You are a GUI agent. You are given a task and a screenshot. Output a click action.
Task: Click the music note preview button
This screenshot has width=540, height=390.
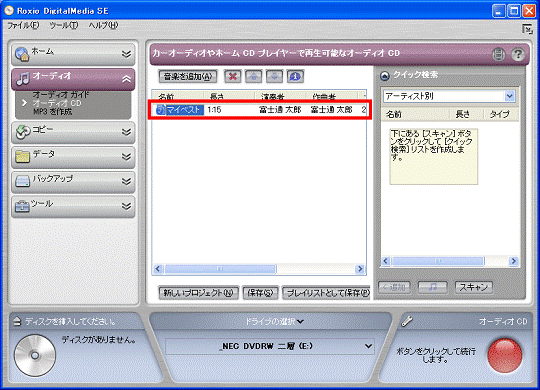click(x=433, y=287)
